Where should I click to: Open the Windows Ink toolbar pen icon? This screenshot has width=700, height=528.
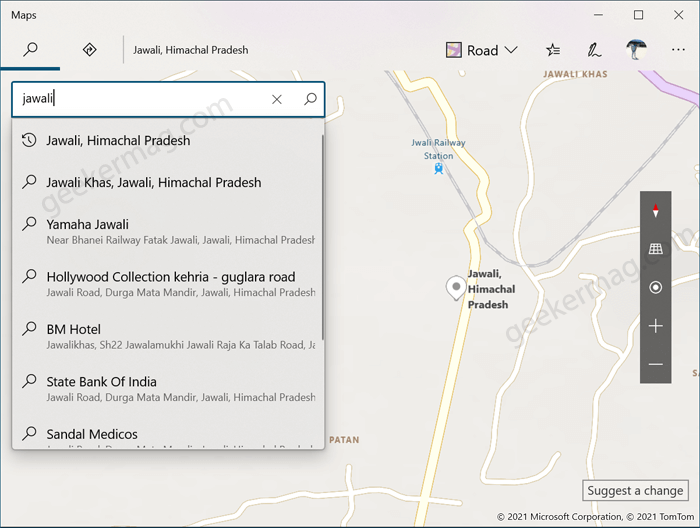[x=594, y=50]
